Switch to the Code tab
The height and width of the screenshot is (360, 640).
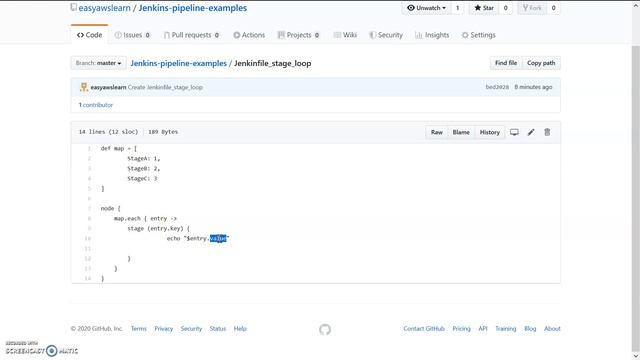coord(89,35)
